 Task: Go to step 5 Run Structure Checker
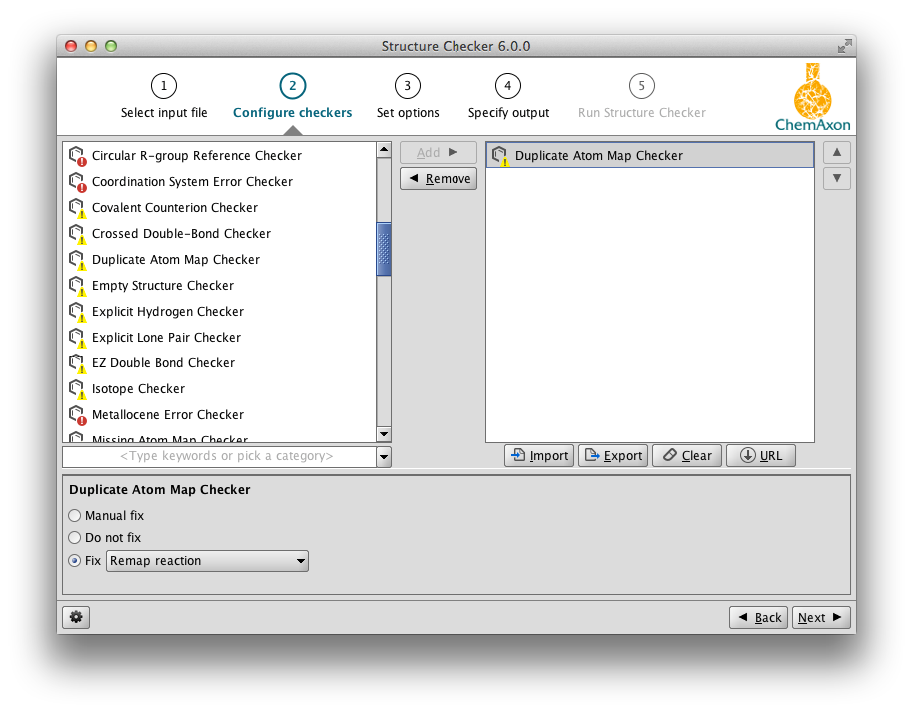(x=642, y=97)
